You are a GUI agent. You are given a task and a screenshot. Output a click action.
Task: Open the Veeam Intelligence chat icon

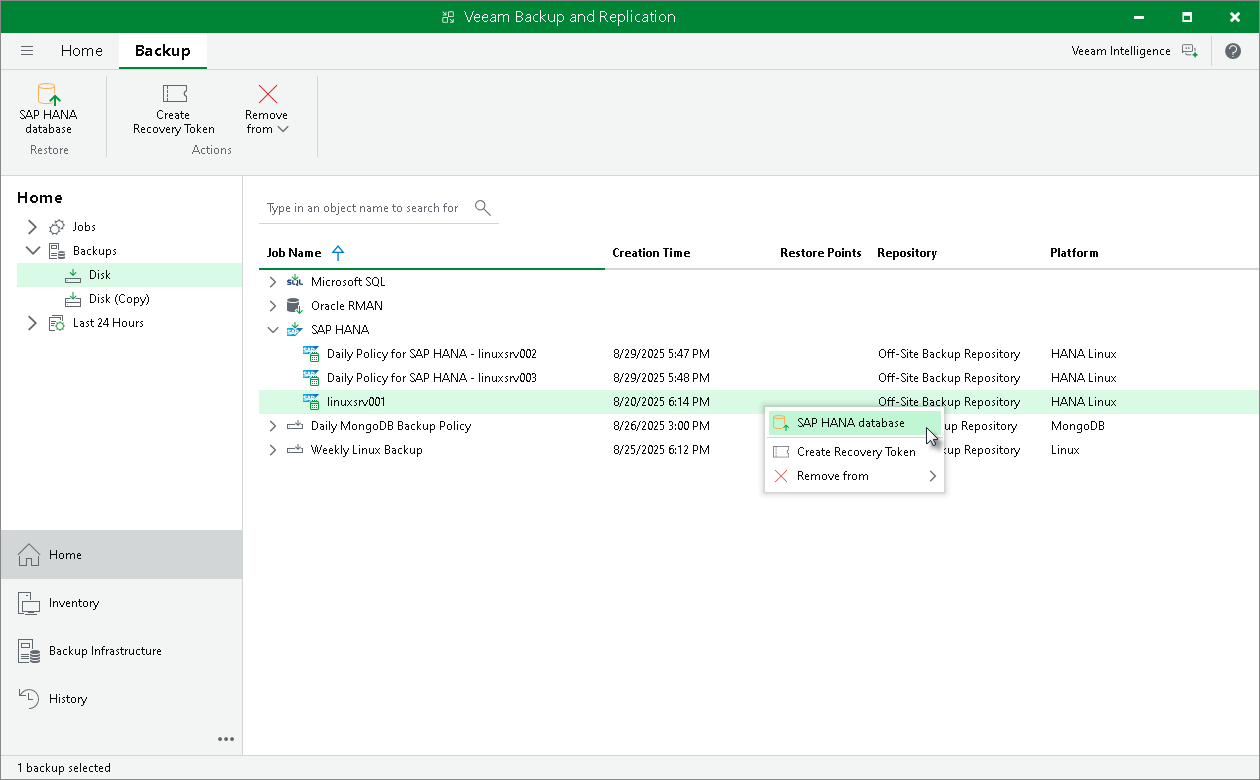1189,51
